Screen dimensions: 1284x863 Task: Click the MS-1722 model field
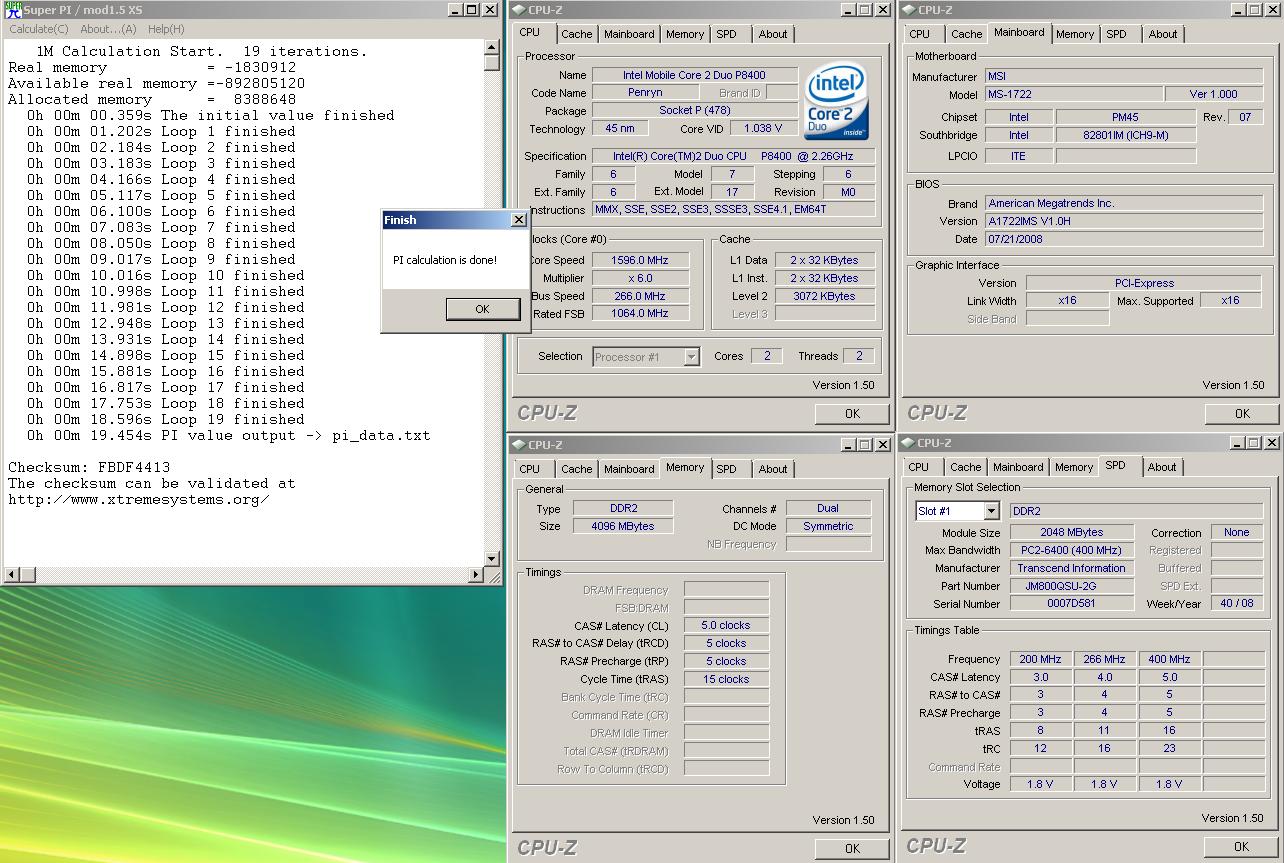pos(1074,94)
